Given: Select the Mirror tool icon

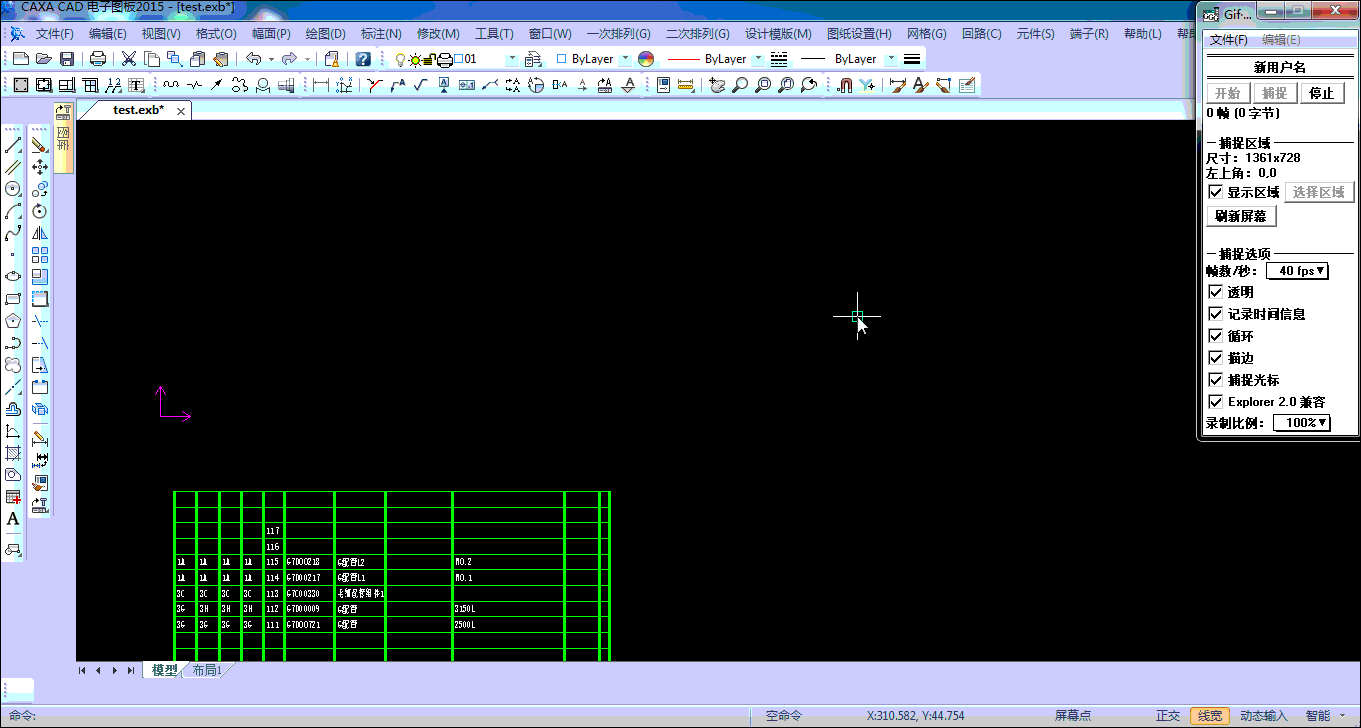Looking at the screenshot, I should tap(40, 233).
